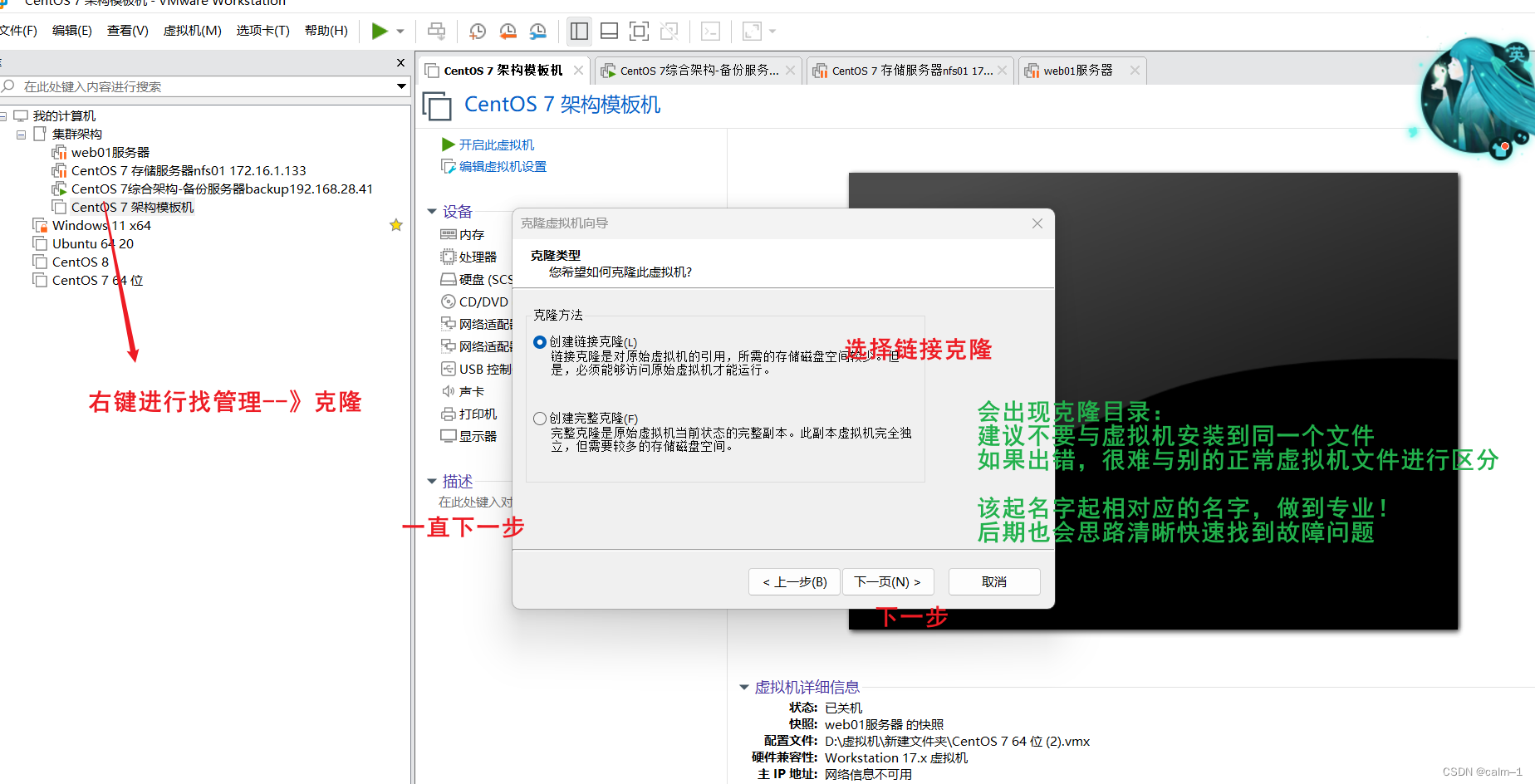
Task: Collapse the 集群架构 folder node
Action: (x=22, y=135)
